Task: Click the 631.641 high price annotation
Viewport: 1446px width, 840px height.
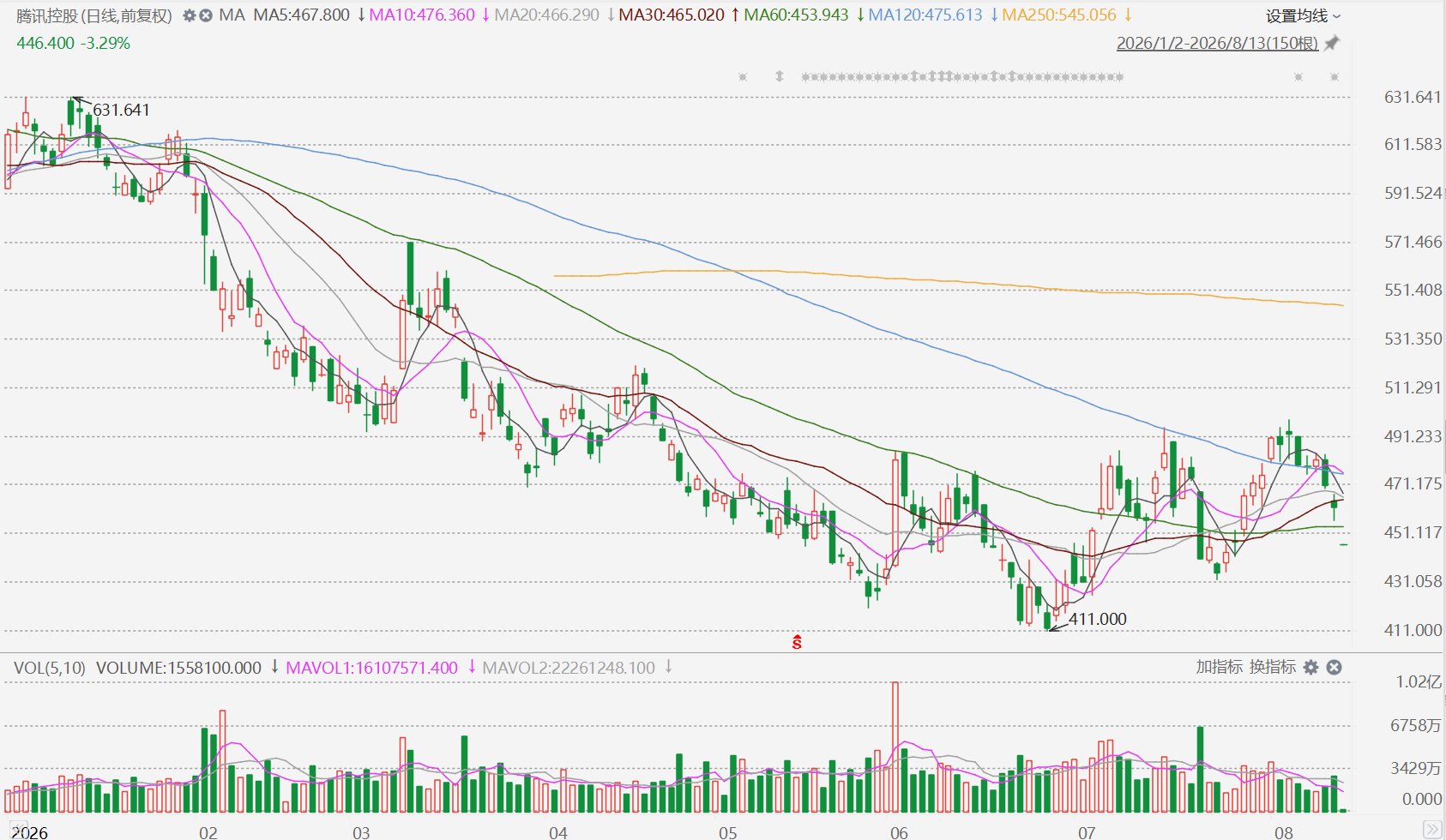Action: (x=121, y=110)
